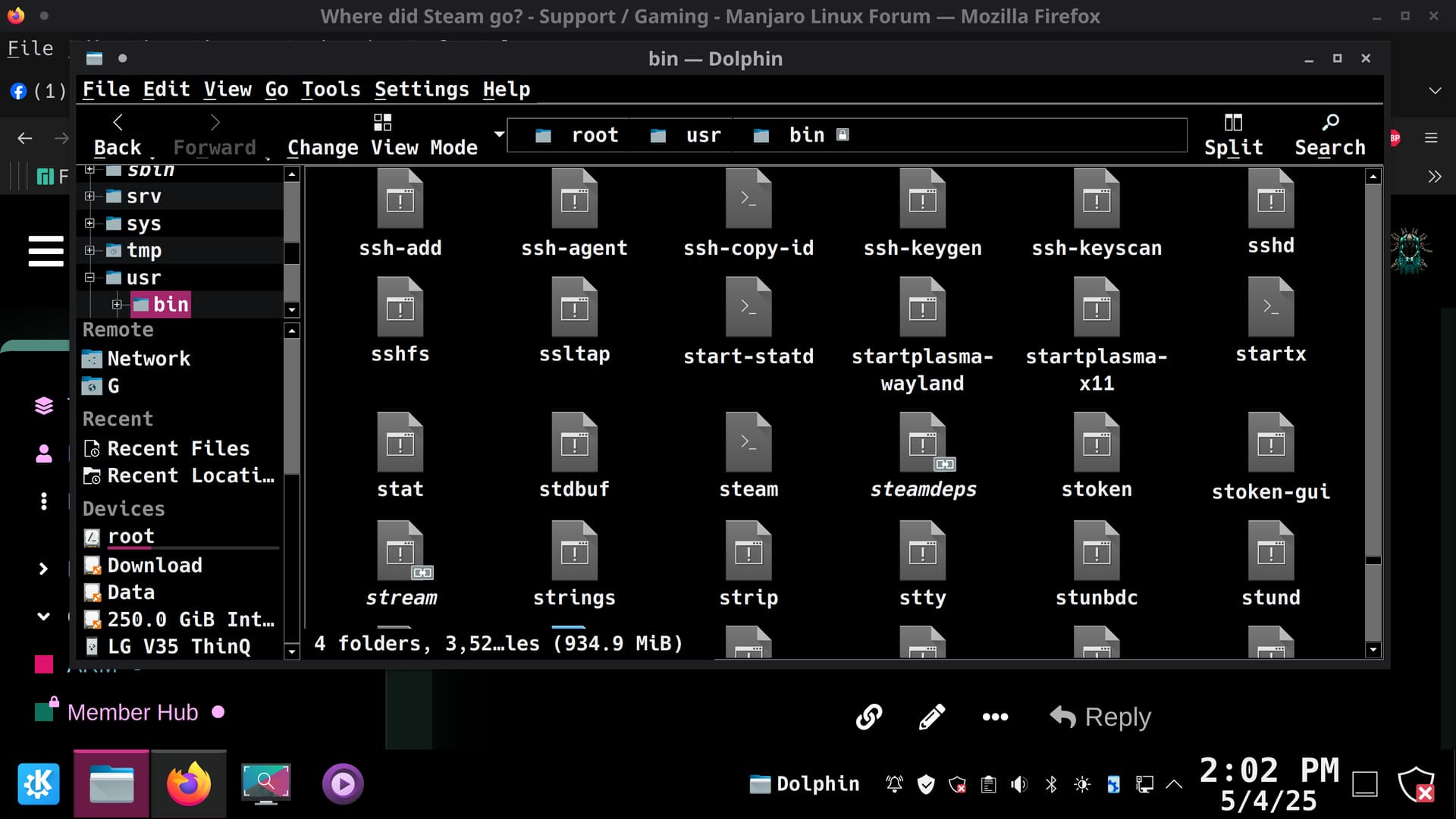This screenshot has width=1456, height=819.
Task: Select the steamdeps symlink icon
Action: click(922, 442)
